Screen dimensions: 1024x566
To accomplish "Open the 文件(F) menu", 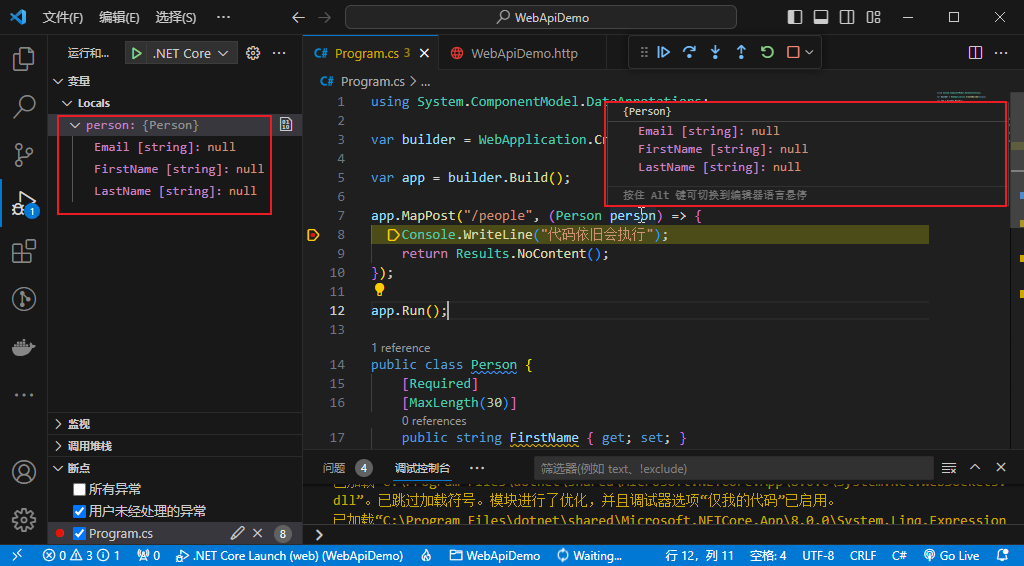I will 63,18.
